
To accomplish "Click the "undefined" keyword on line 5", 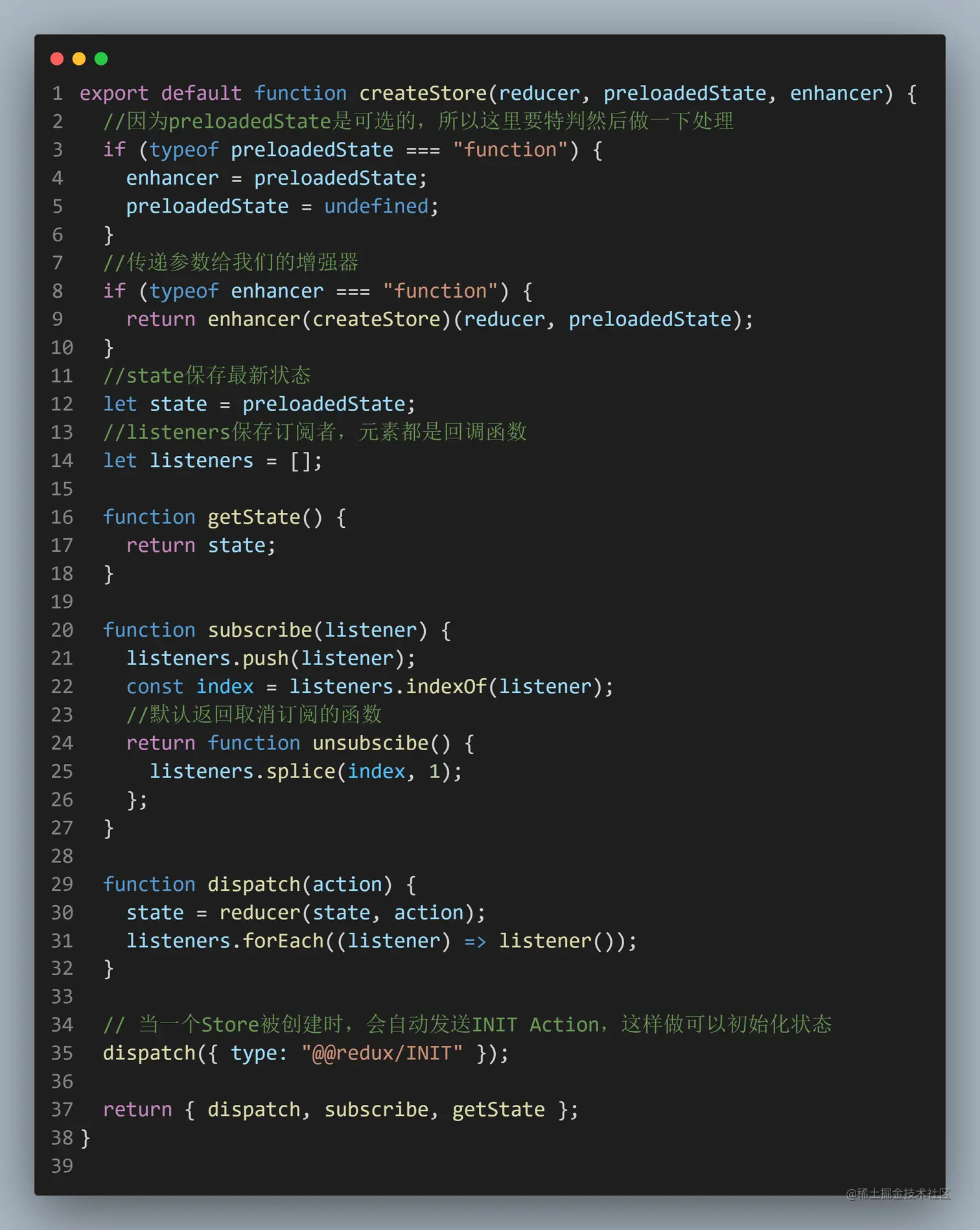I will (377, 206).
